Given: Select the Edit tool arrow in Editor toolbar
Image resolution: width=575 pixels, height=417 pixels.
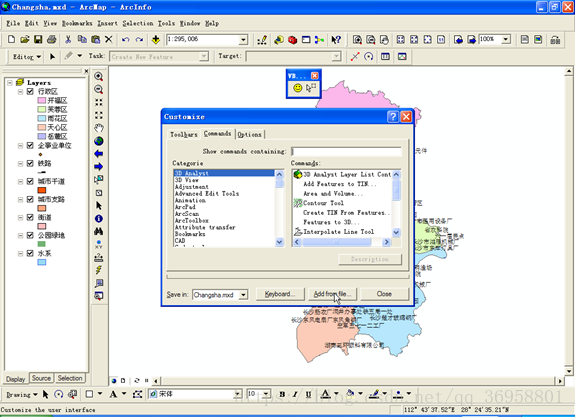Looking at the screenshot, I should pos(52,56).
